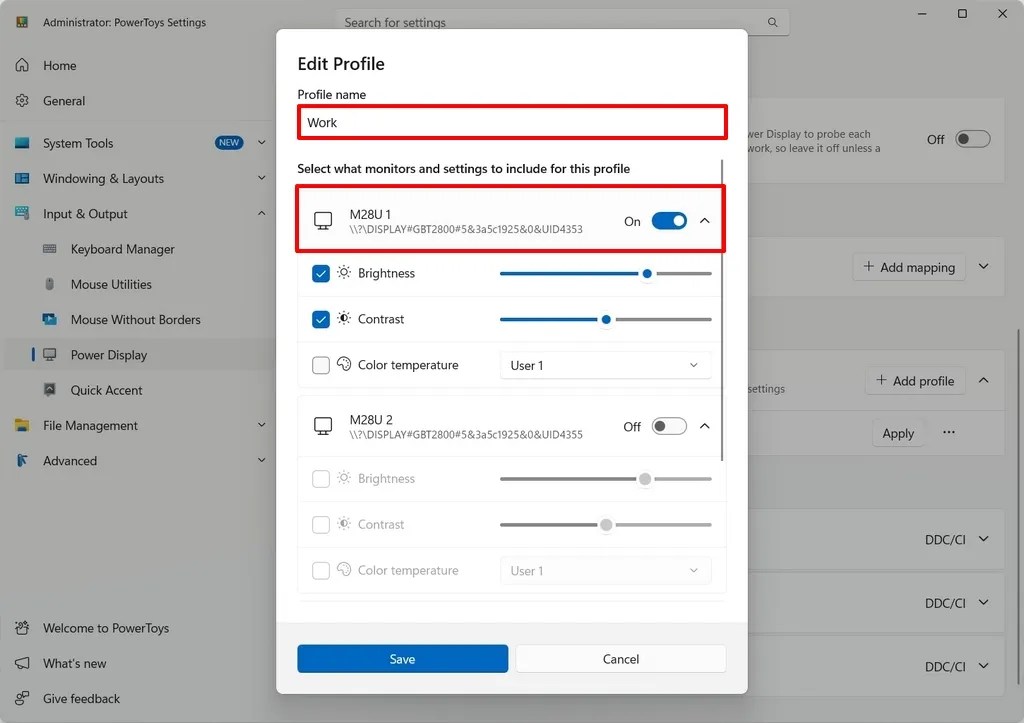This screenshot has width=1024, height=723.
Task: Click the Home icon in sidebar
Action: click(x=22, y=65)
